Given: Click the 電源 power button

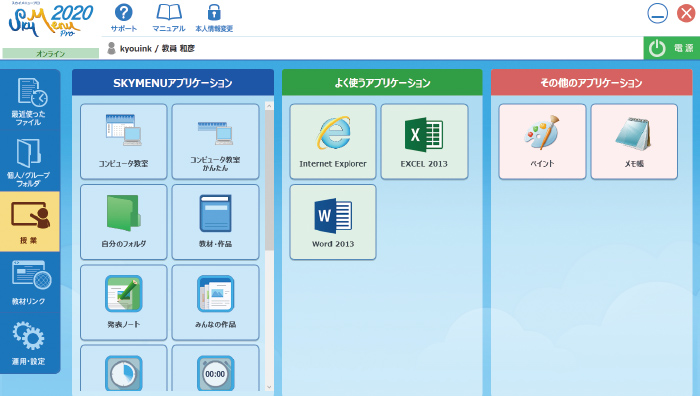Looking at the screenshot, I should pyautogui.click(x=672, y=48).
